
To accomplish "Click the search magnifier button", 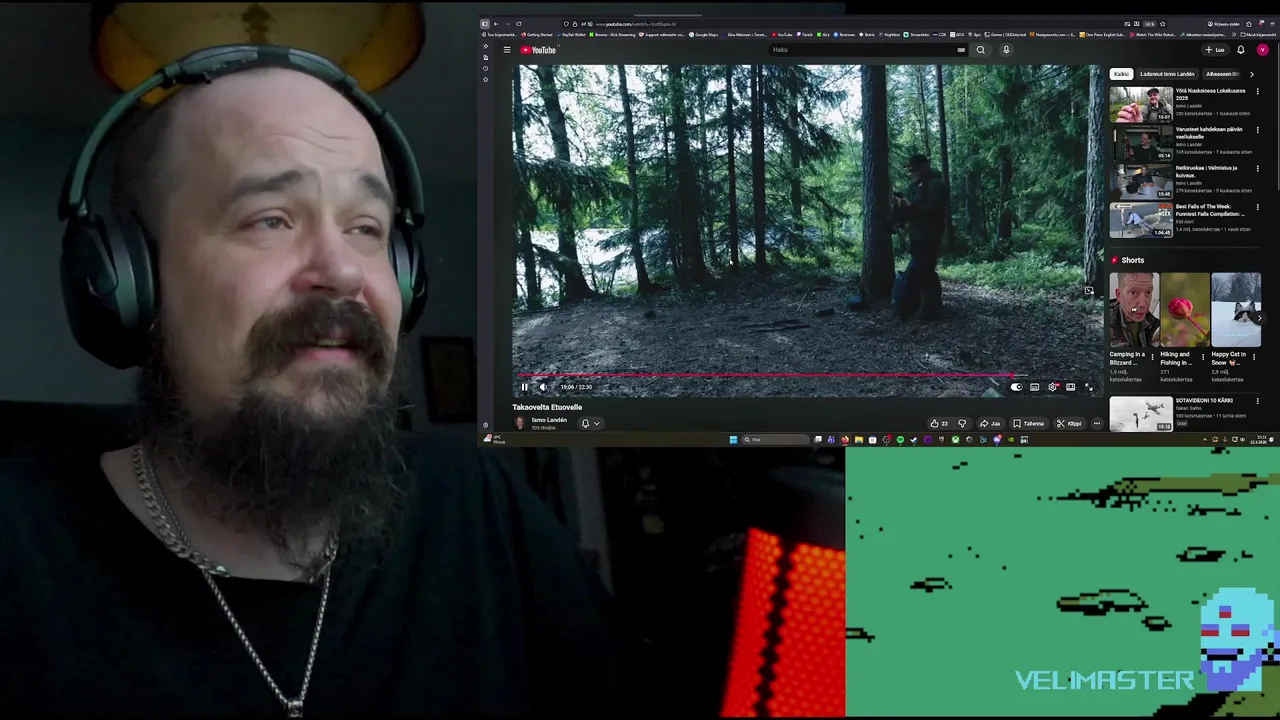I will 980,50.
